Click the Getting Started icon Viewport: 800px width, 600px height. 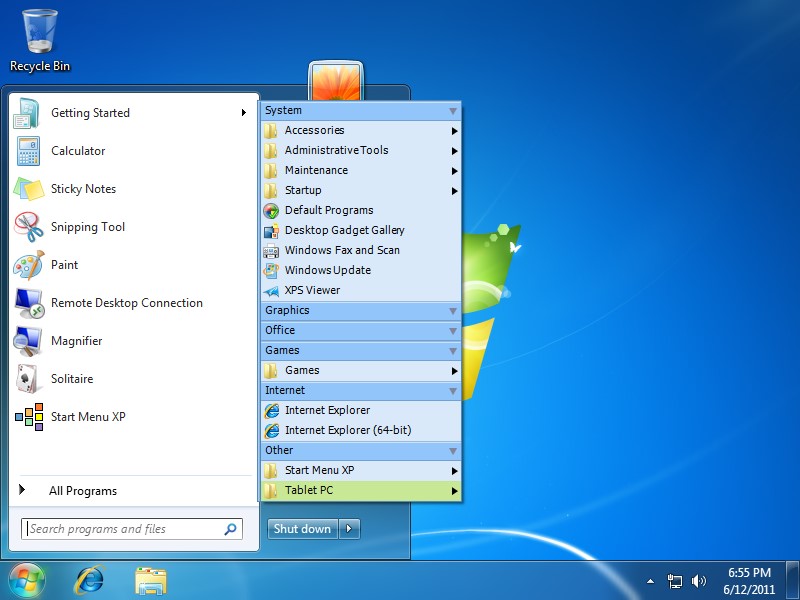[x=27, y=113]
